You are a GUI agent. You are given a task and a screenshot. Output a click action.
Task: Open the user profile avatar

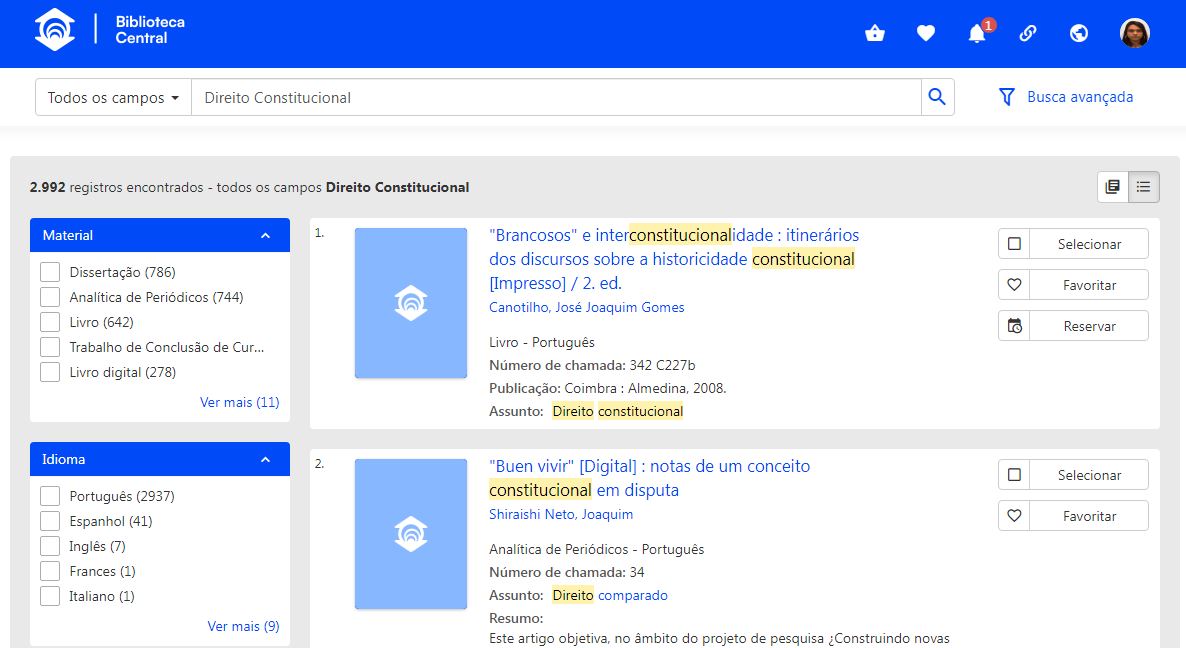coord(1135,33)
